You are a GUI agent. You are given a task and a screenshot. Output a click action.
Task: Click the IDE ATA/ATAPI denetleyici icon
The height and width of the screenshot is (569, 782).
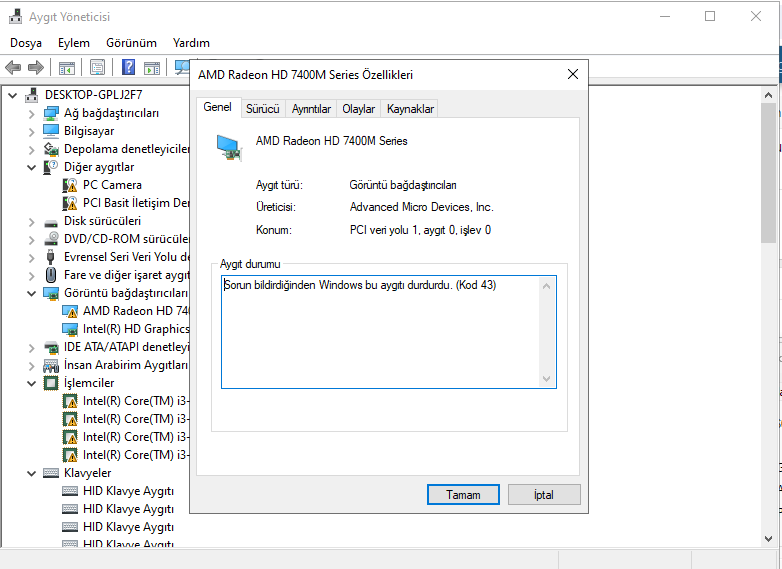51,347
